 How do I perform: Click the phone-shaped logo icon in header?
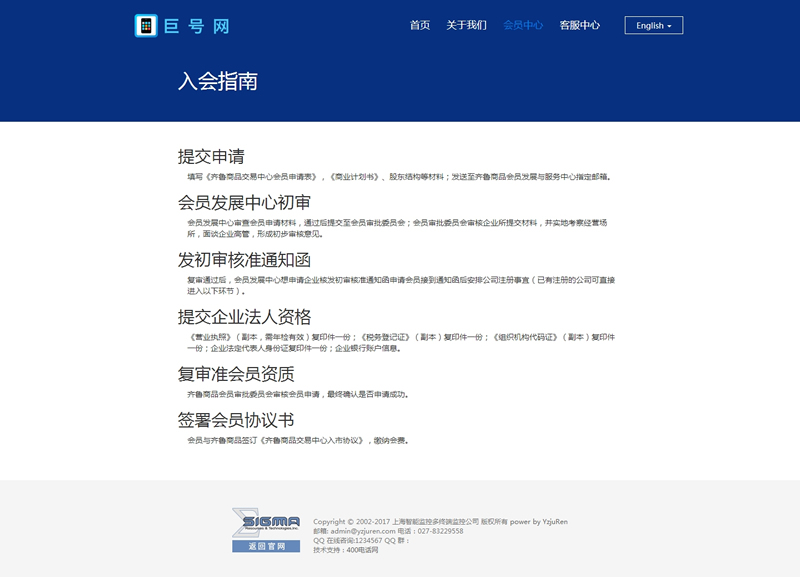(x=147, y=26)
